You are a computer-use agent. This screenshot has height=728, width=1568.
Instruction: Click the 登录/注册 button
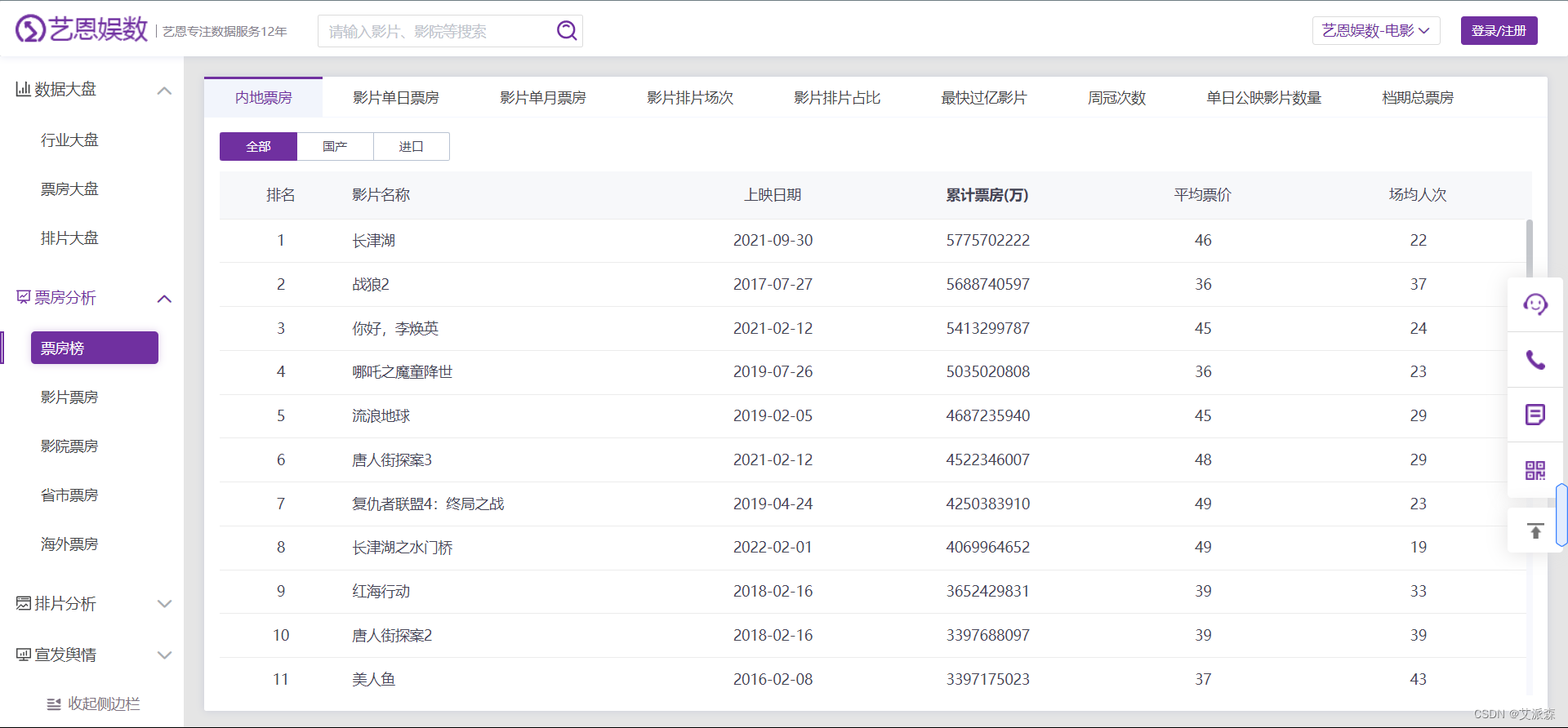(1499, 31)
